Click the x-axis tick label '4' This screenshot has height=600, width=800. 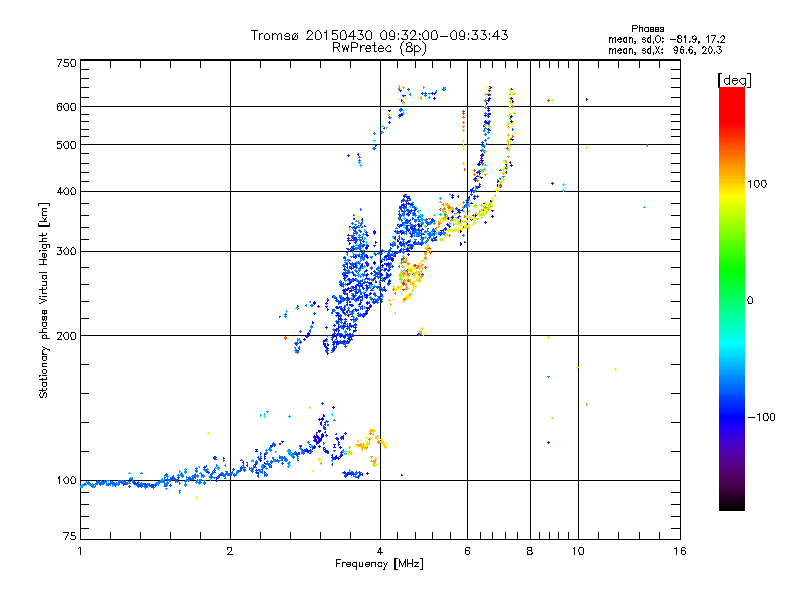click(x=380, y=551)
